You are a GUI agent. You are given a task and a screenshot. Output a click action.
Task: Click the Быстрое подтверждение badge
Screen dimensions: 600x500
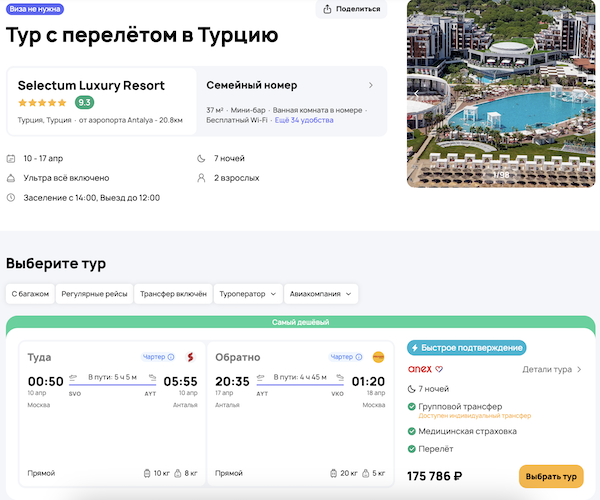point(467,347)
